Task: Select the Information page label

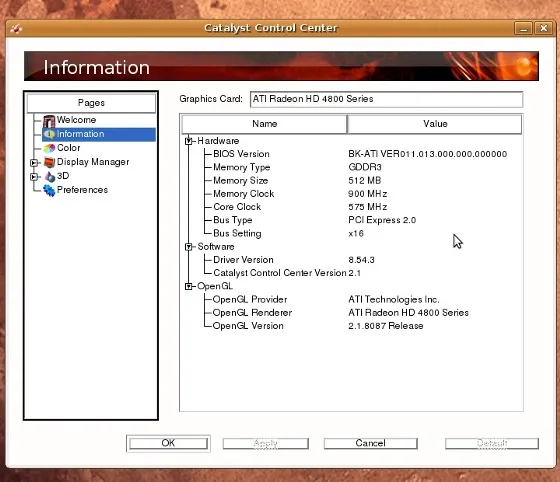Action: click(80, 134)
